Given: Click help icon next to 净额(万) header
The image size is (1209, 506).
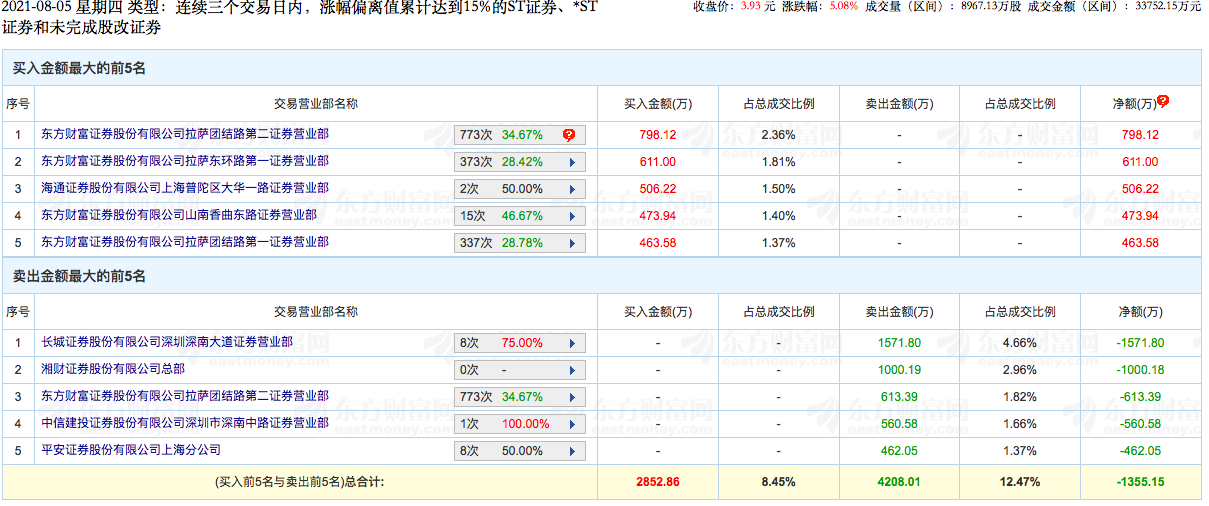Looking at the screenshot, I should click(1163, 101).
